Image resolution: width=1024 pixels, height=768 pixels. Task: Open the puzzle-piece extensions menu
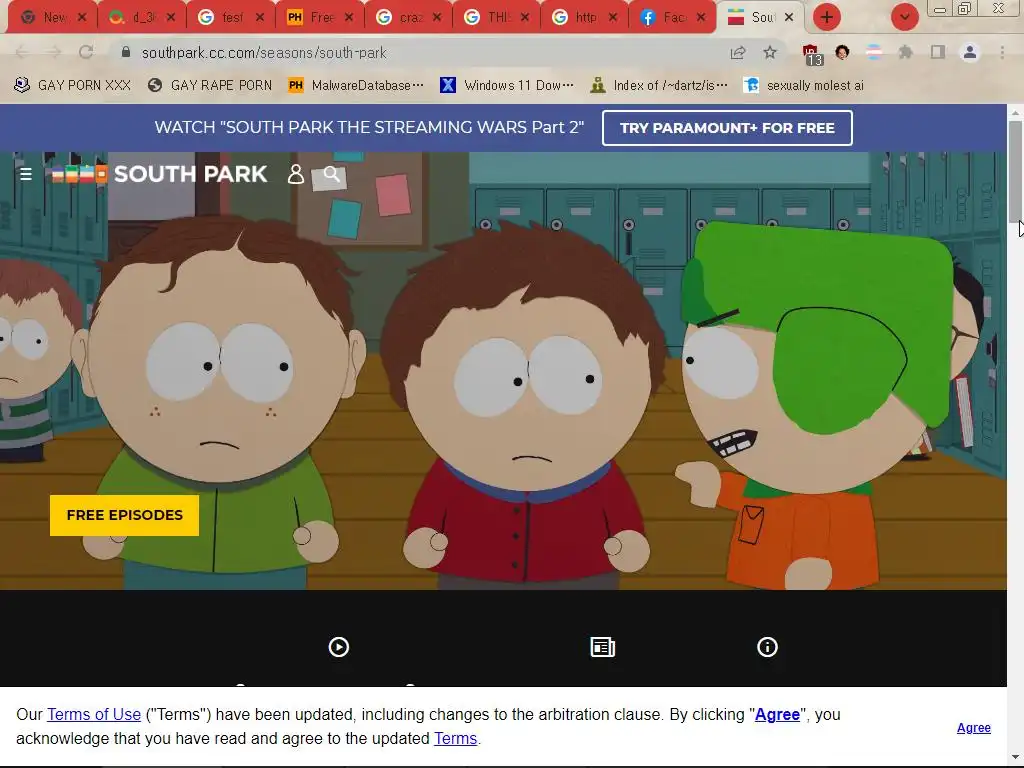pos(905,52)
